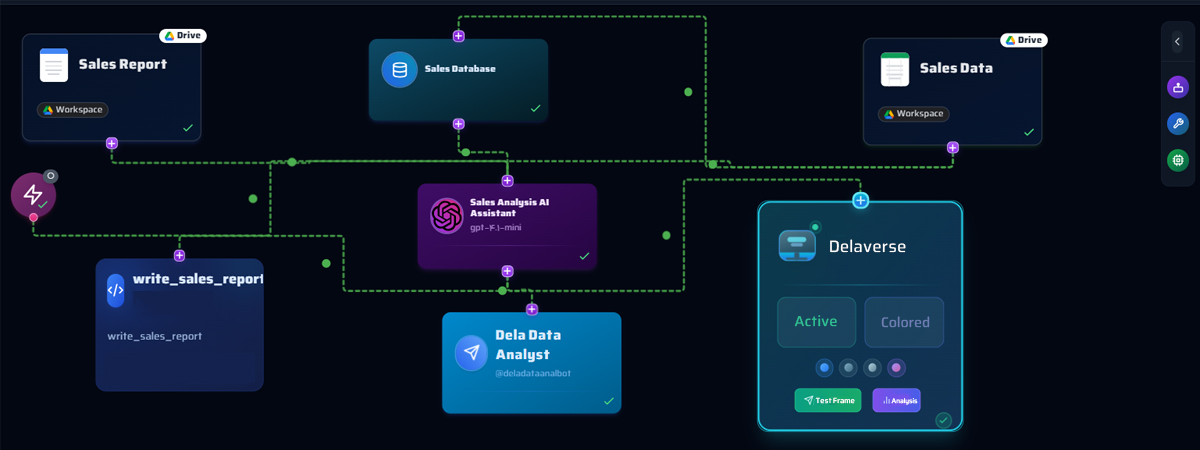Viewport: 1200px width, 450px height.
Task: Click the plus connector above Sales Analysis AI Assistant
Action: 507,181
